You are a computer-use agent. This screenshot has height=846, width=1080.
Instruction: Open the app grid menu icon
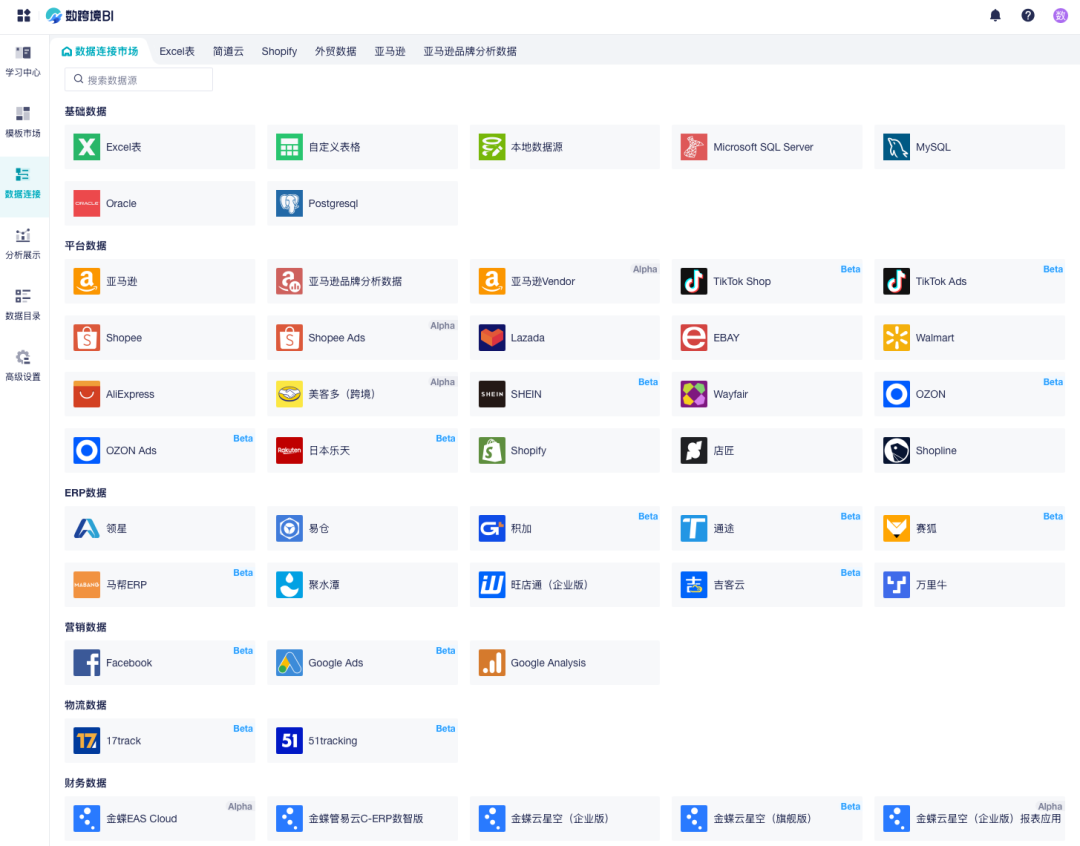click(23, 15)
